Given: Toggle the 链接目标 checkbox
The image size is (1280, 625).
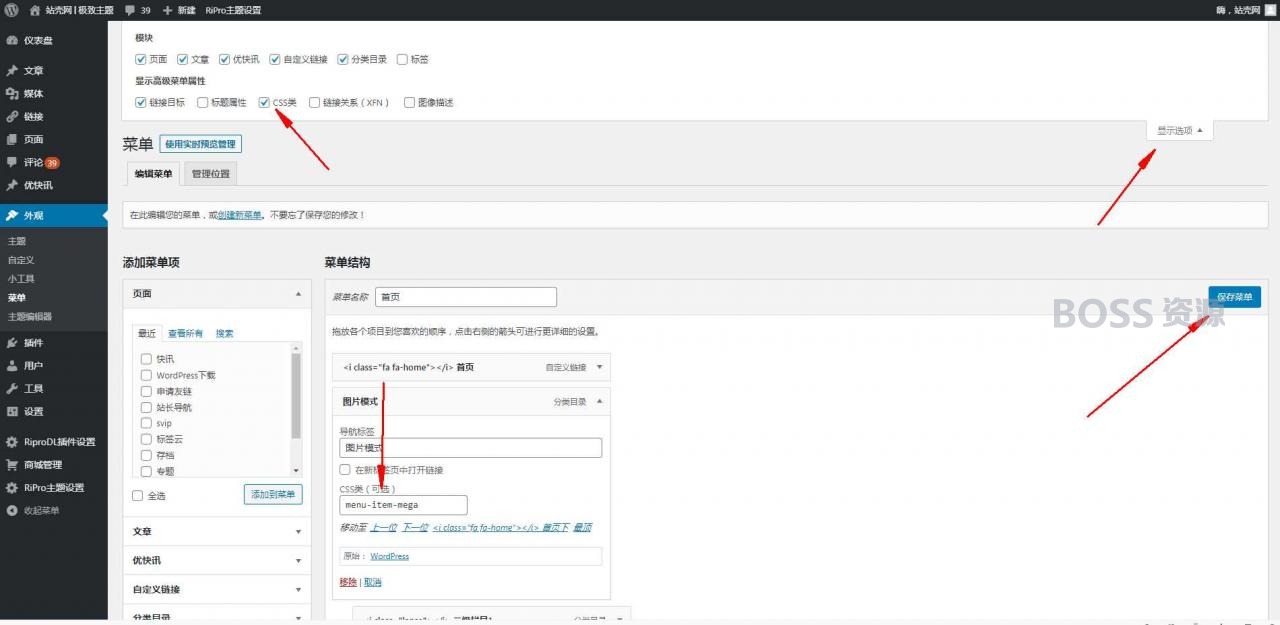Looking at the screenshot, I should click(x=141, y=102).
